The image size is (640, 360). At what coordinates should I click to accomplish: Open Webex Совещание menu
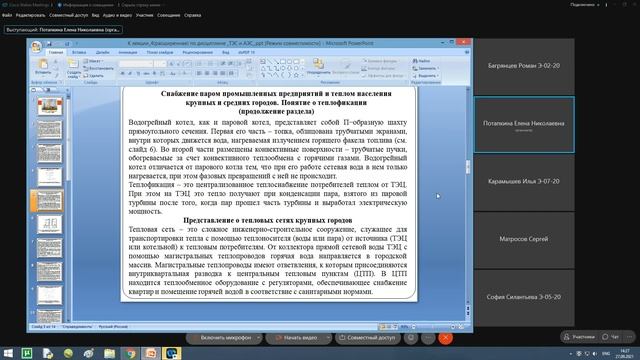[169, 15]
